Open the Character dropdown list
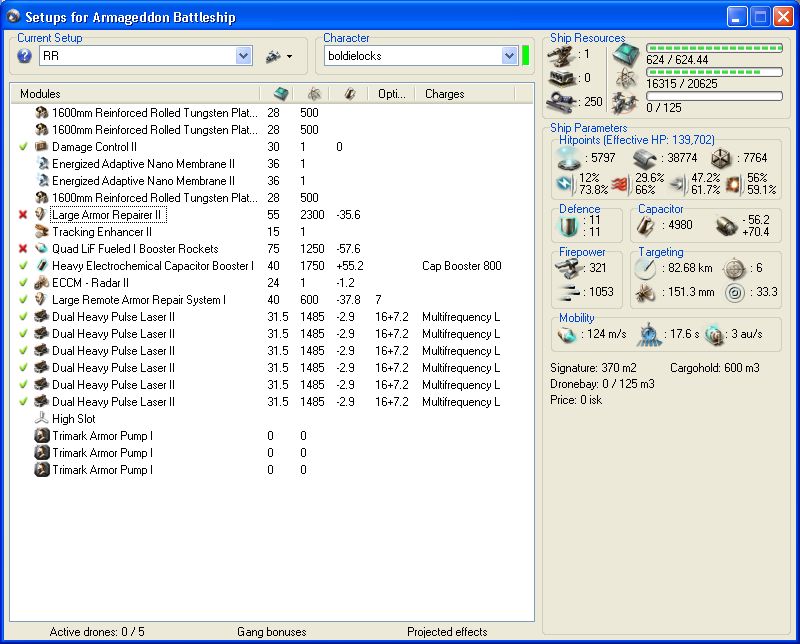800x644 pixels. (509, 56)
